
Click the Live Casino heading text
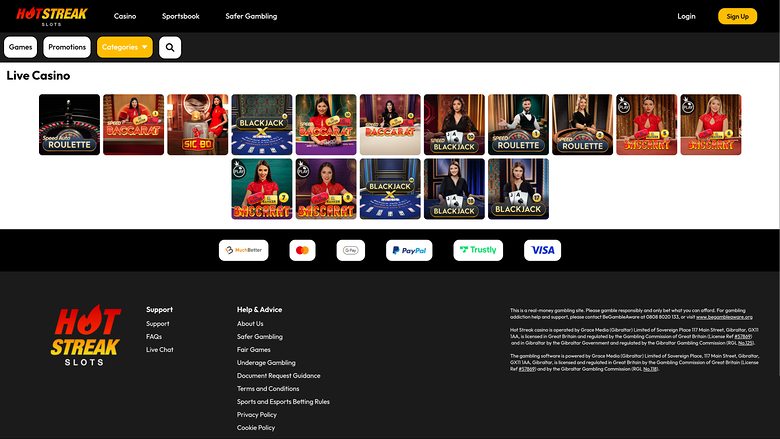pos(38,76)
